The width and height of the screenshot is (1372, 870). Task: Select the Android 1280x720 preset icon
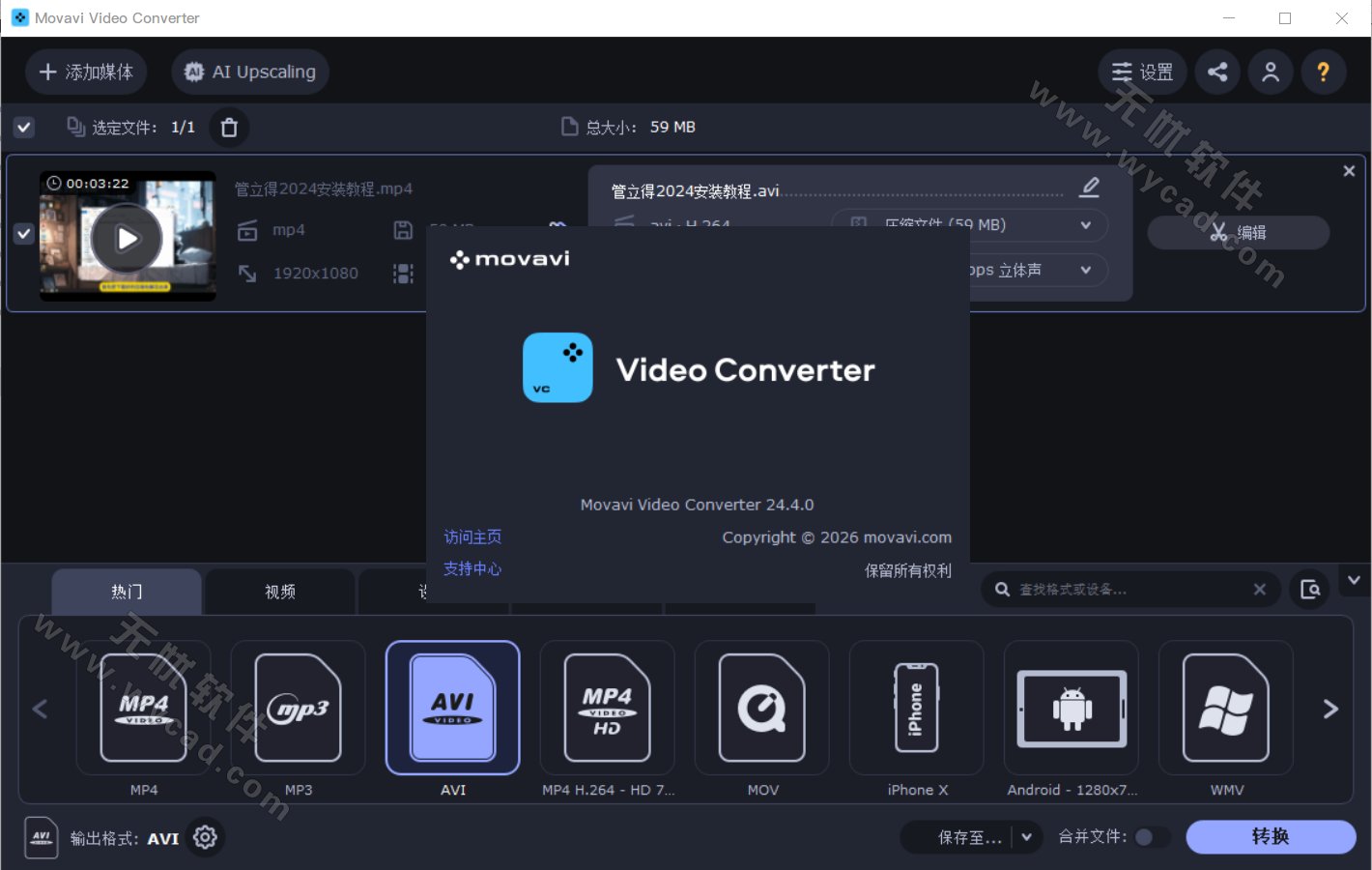tap(1072, 708)
